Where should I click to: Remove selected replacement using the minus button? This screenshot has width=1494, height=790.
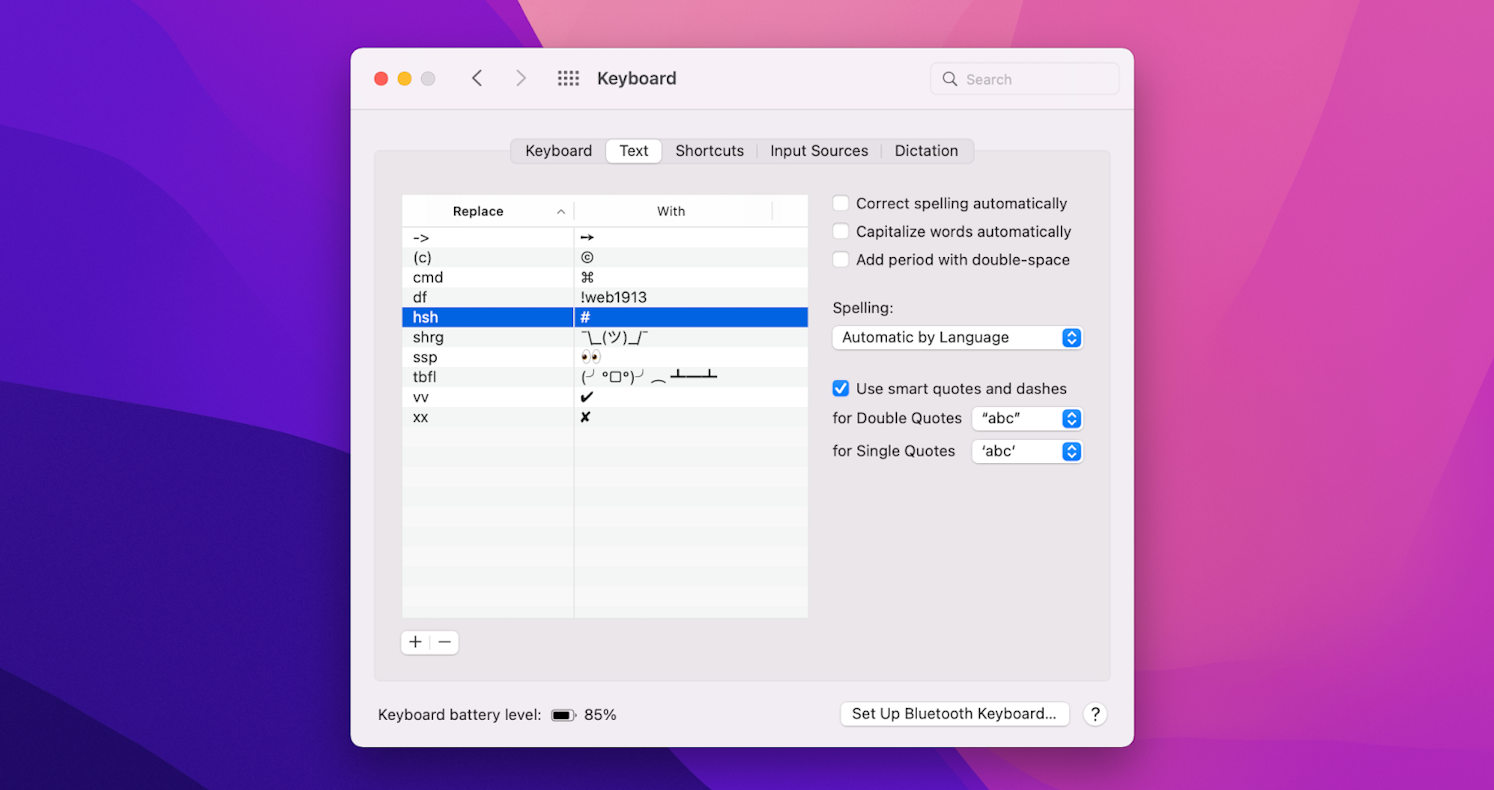point(444,642)
